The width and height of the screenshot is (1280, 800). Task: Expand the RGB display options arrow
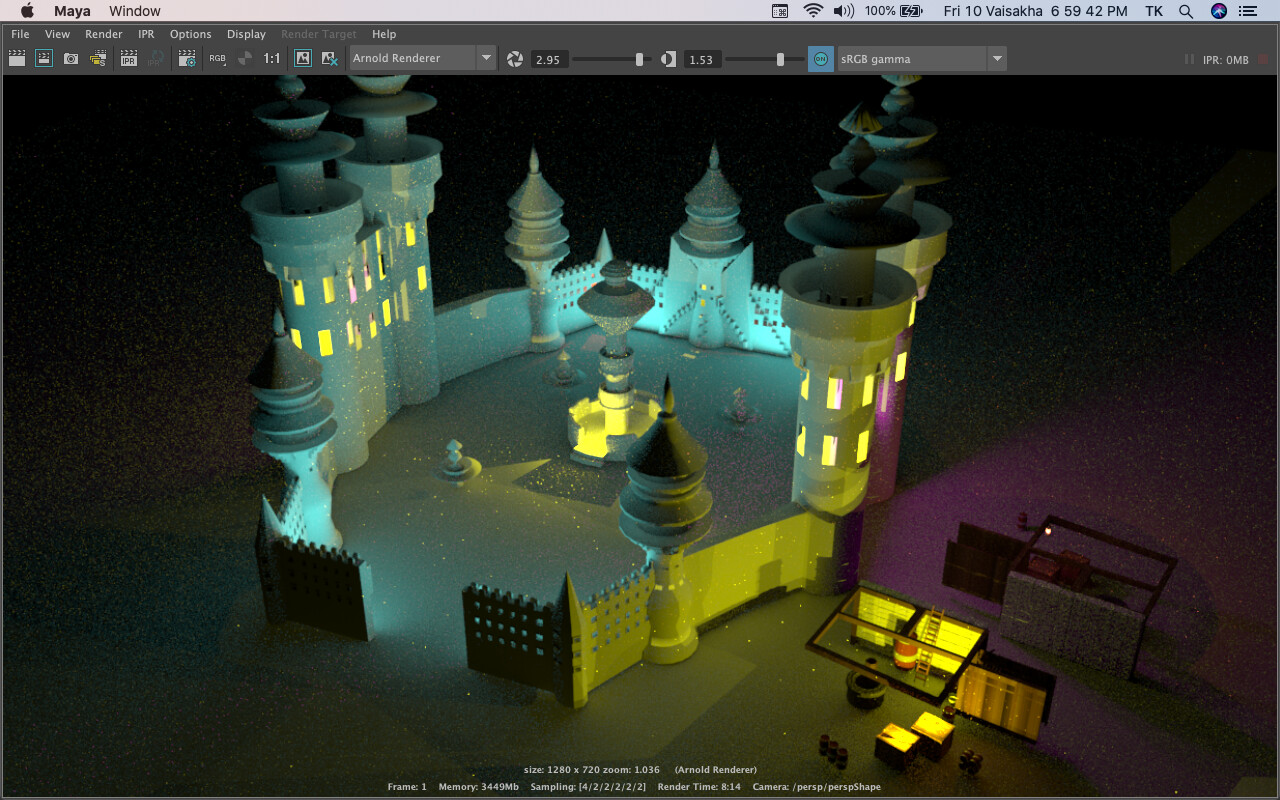(x=225, y=66)
